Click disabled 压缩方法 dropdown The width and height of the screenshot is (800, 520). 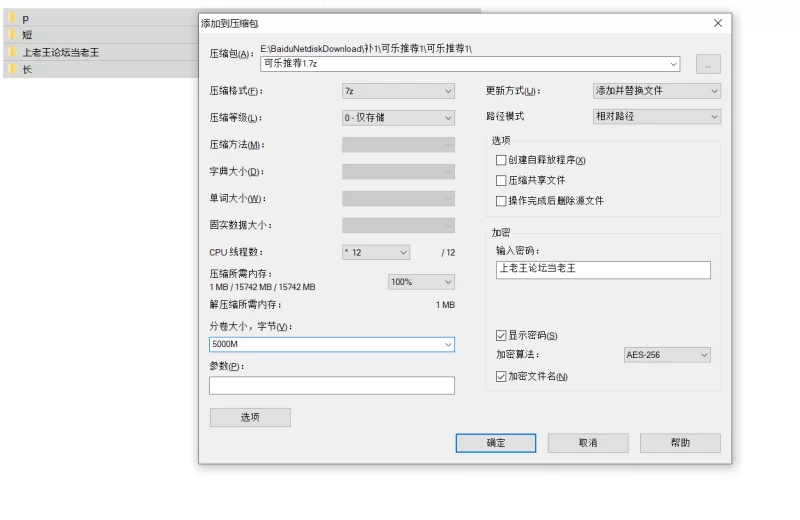pyautogui.click(x=398, y=145)
